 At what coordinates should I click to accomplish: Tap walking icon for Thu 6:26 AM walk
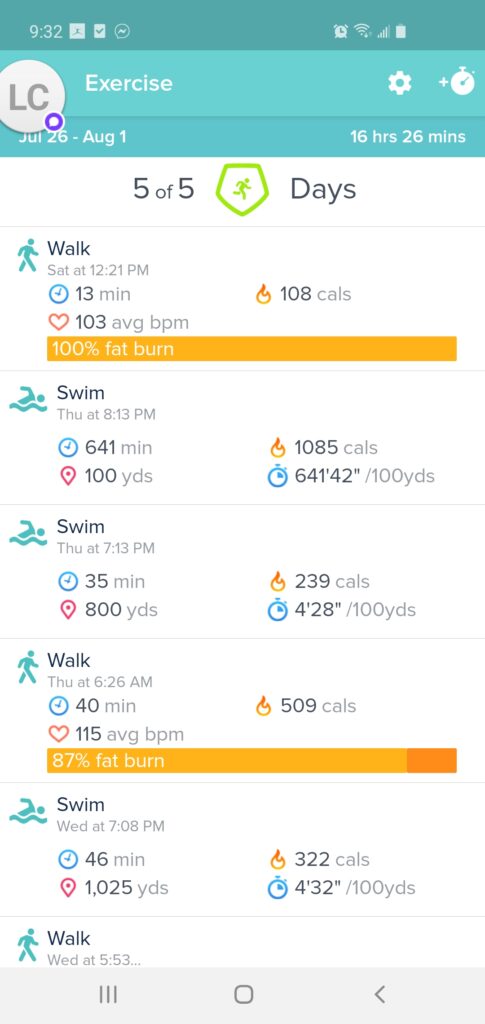tap(27, 667)
